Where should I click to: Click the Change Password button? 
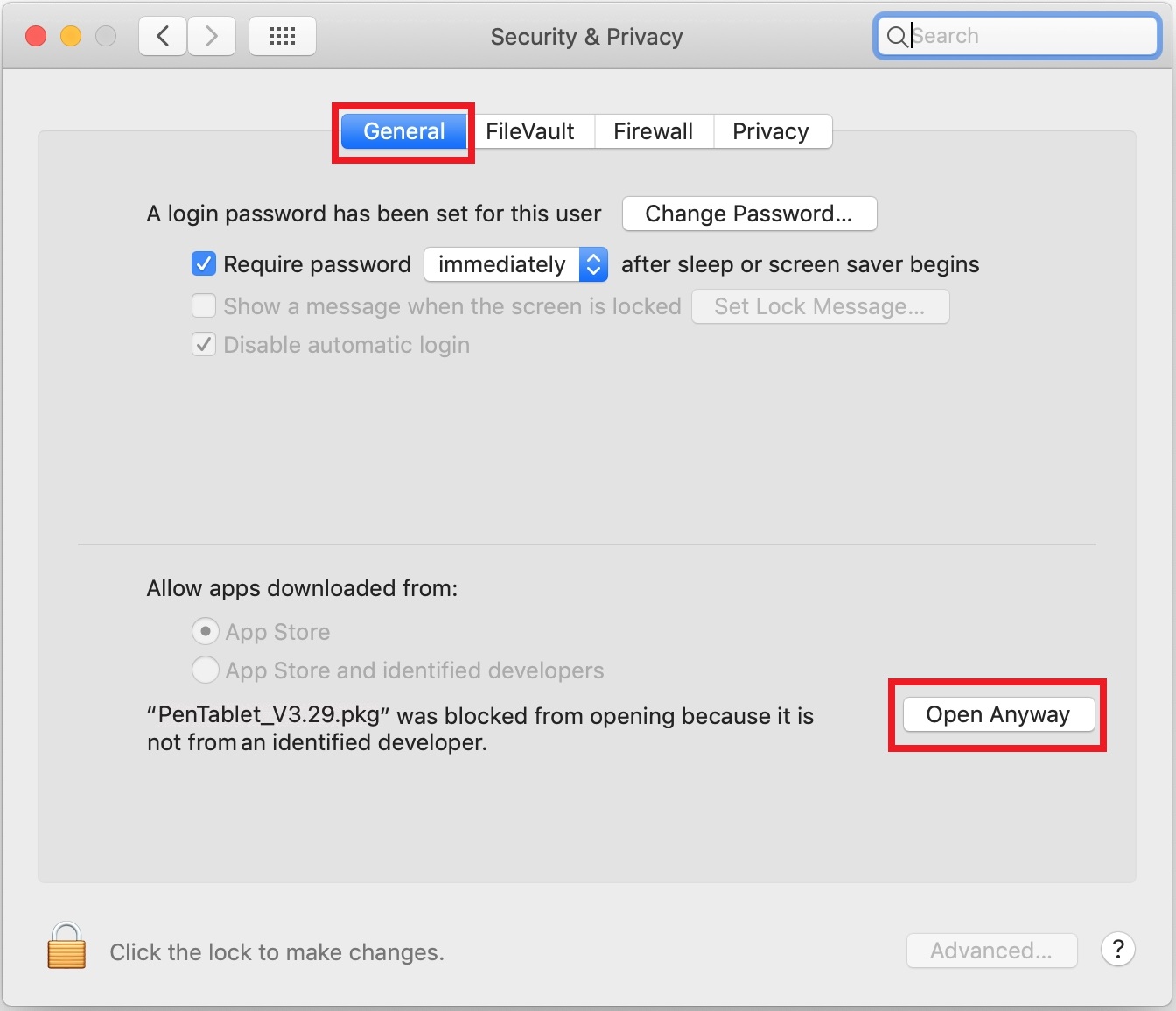click(749, 214)
